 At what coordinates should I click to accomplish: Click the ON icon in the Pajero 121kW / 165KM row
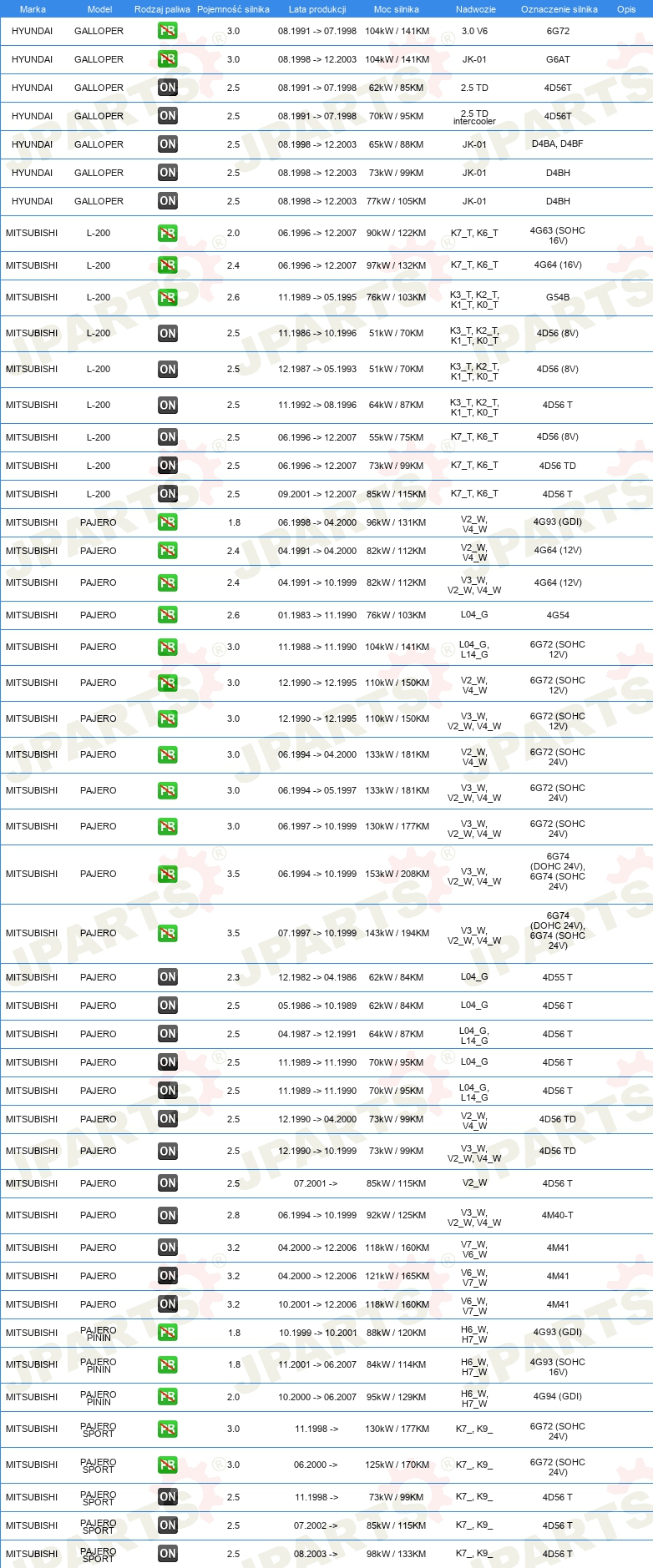click(168, 1276)
